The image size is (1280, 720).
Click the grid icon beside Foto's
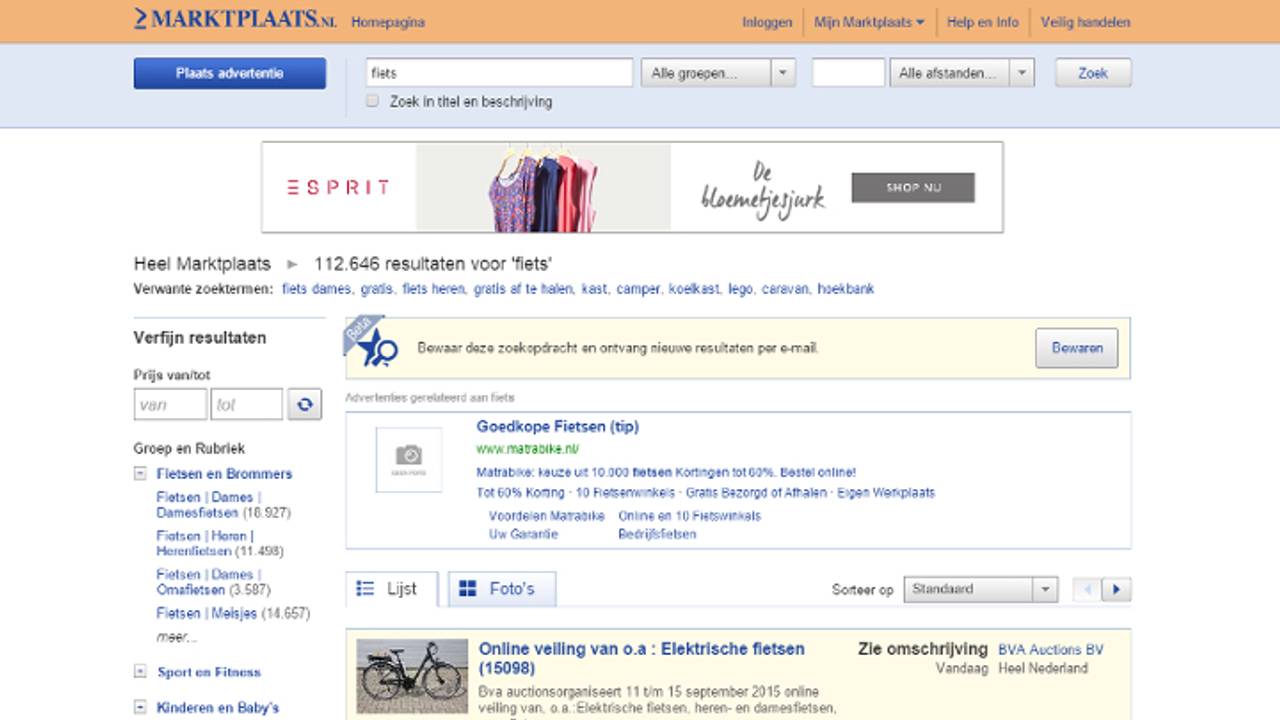469,589
